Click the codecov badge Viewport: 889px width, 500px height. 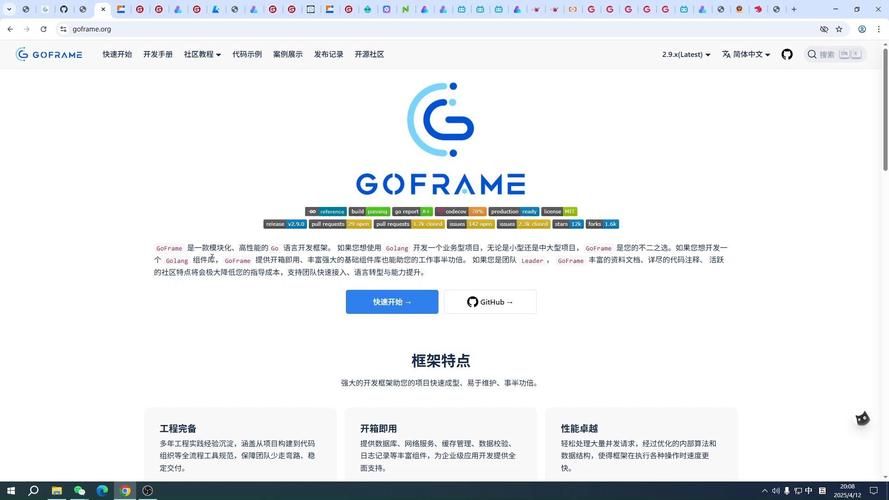[x=461, y=211]
